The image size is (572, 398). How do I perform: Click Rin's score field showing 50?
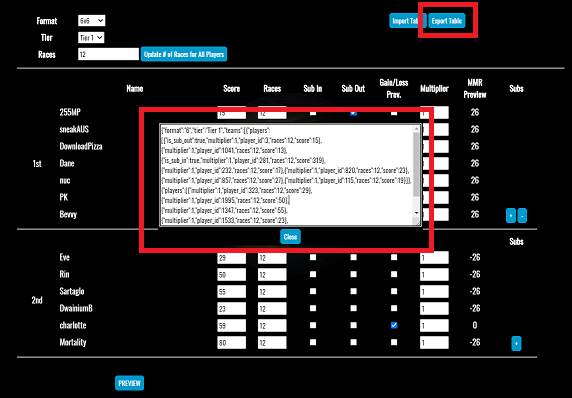(x=232, y=275)
